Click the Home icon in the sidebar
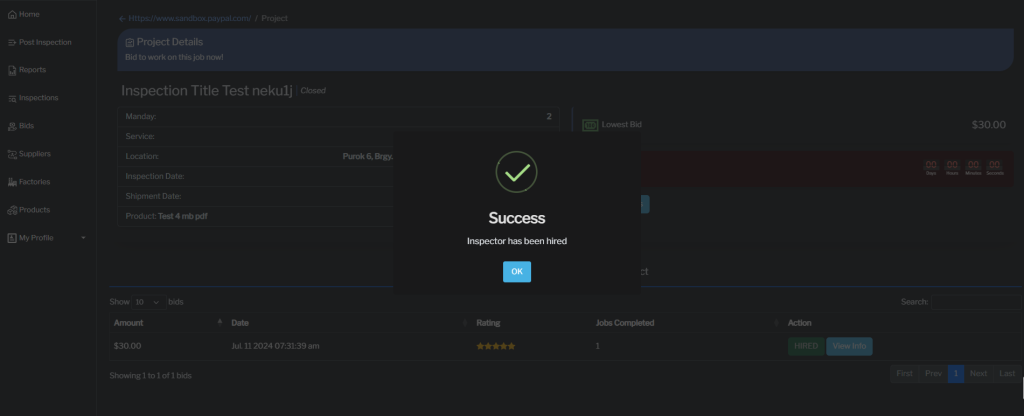This screenshot has width=1024, height=416. click(x=12, y=14)
